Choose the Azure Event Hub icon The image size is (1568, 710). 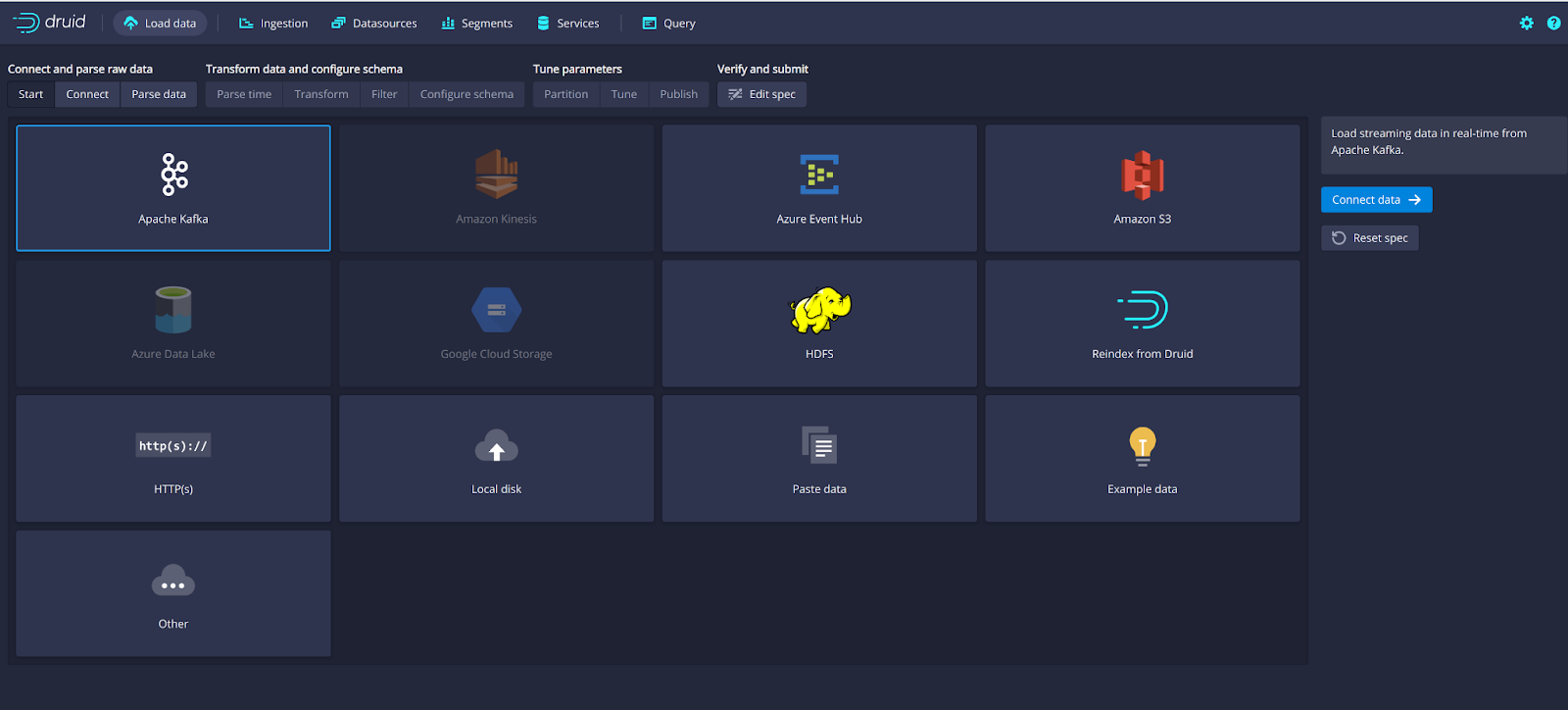[819, 175]
